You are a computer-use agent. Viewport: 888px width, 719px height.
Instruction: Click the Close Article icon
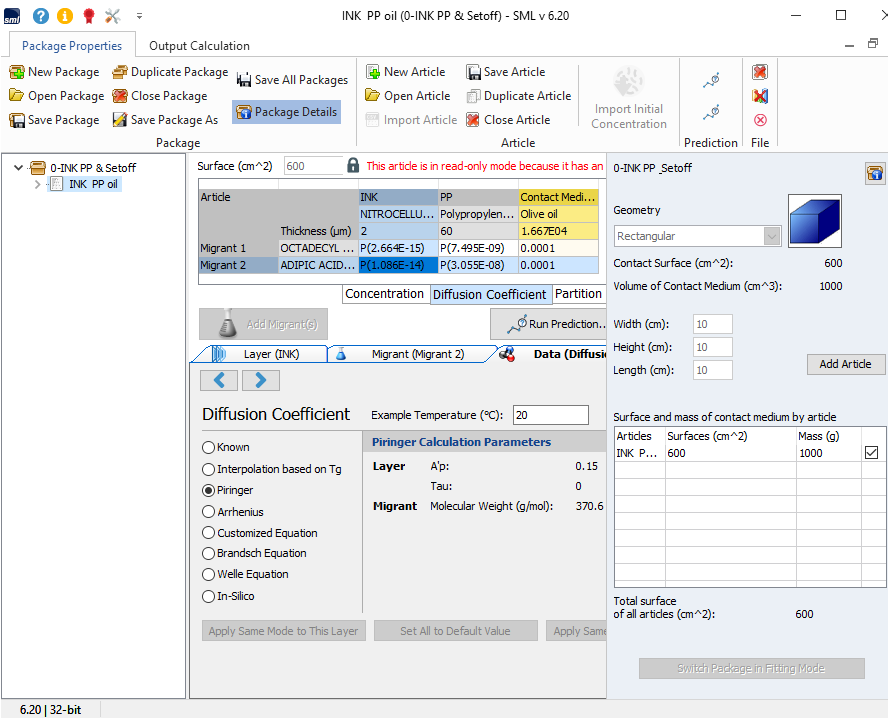click(x=473, y=120)
